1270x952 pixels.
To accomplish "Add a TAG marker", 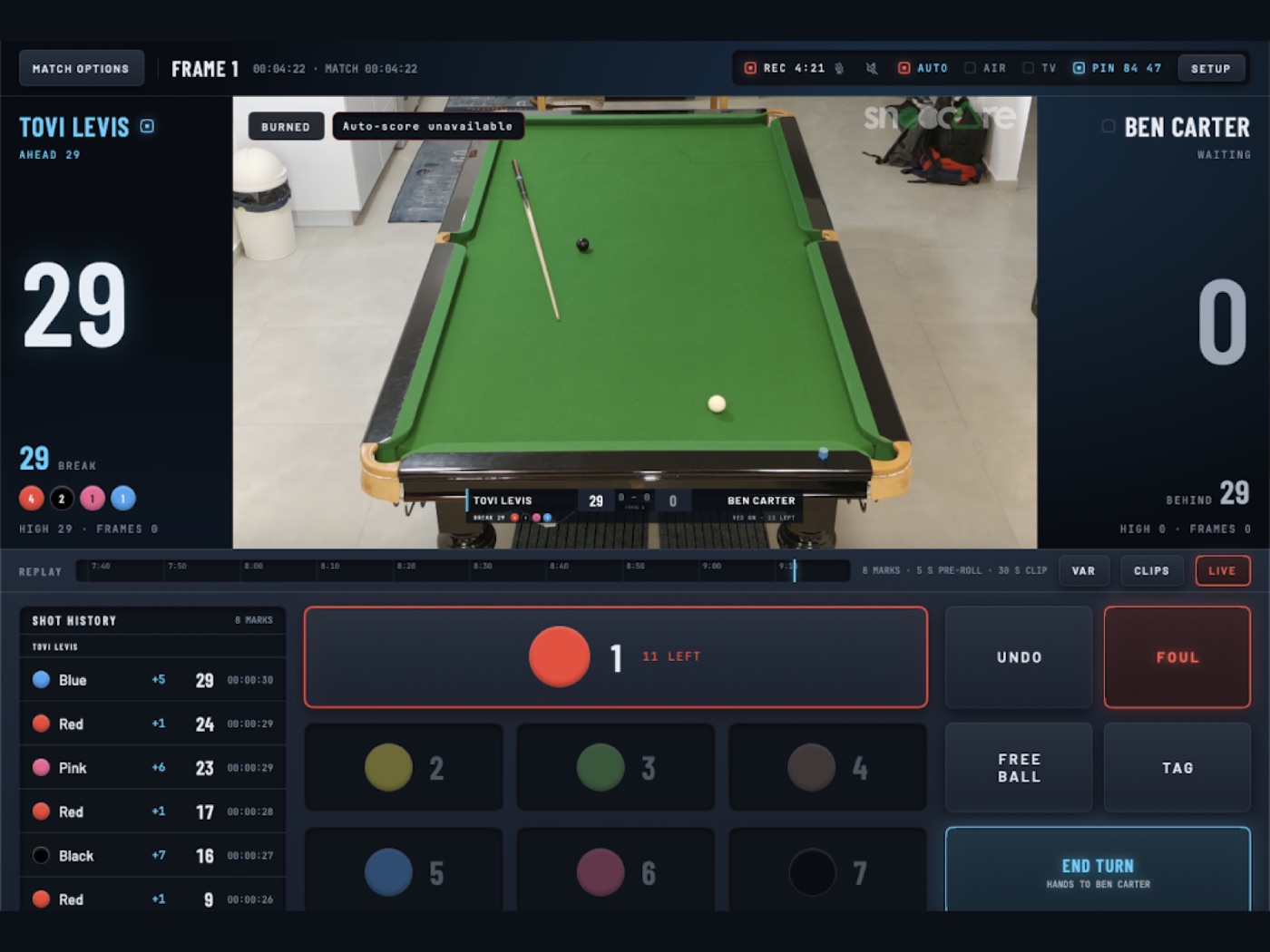I will 1177,767.
